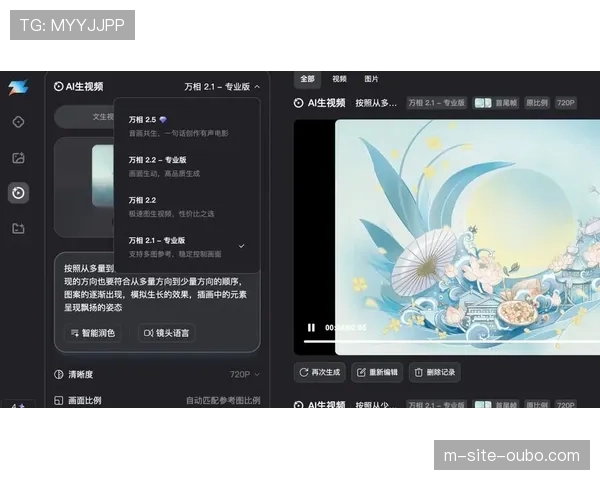
Task: Switch to the 图片 tab
Action: [x=371, y=79]
